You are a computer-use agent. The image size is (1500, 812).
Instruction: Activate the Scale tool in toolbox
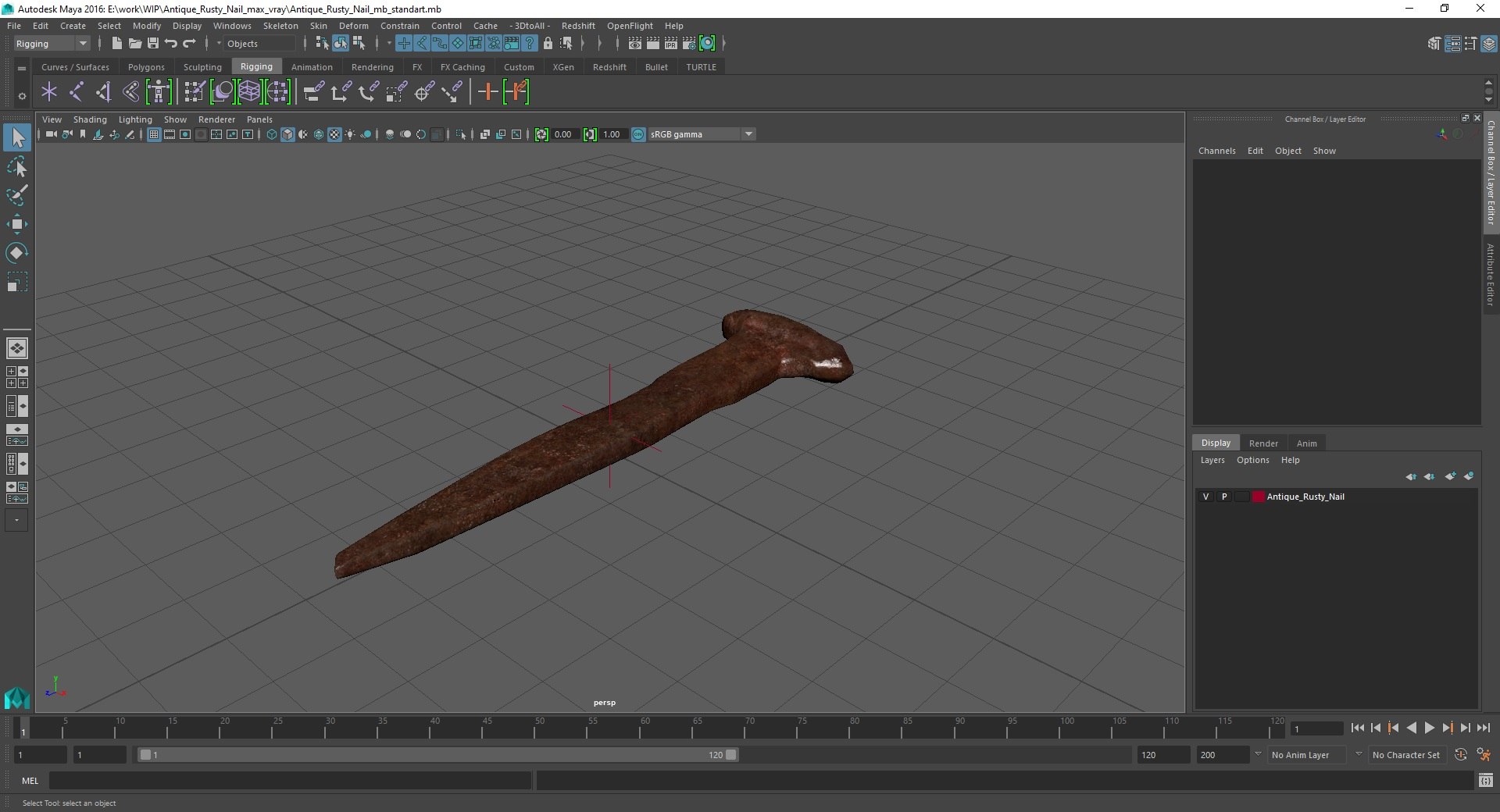[17, 282]
